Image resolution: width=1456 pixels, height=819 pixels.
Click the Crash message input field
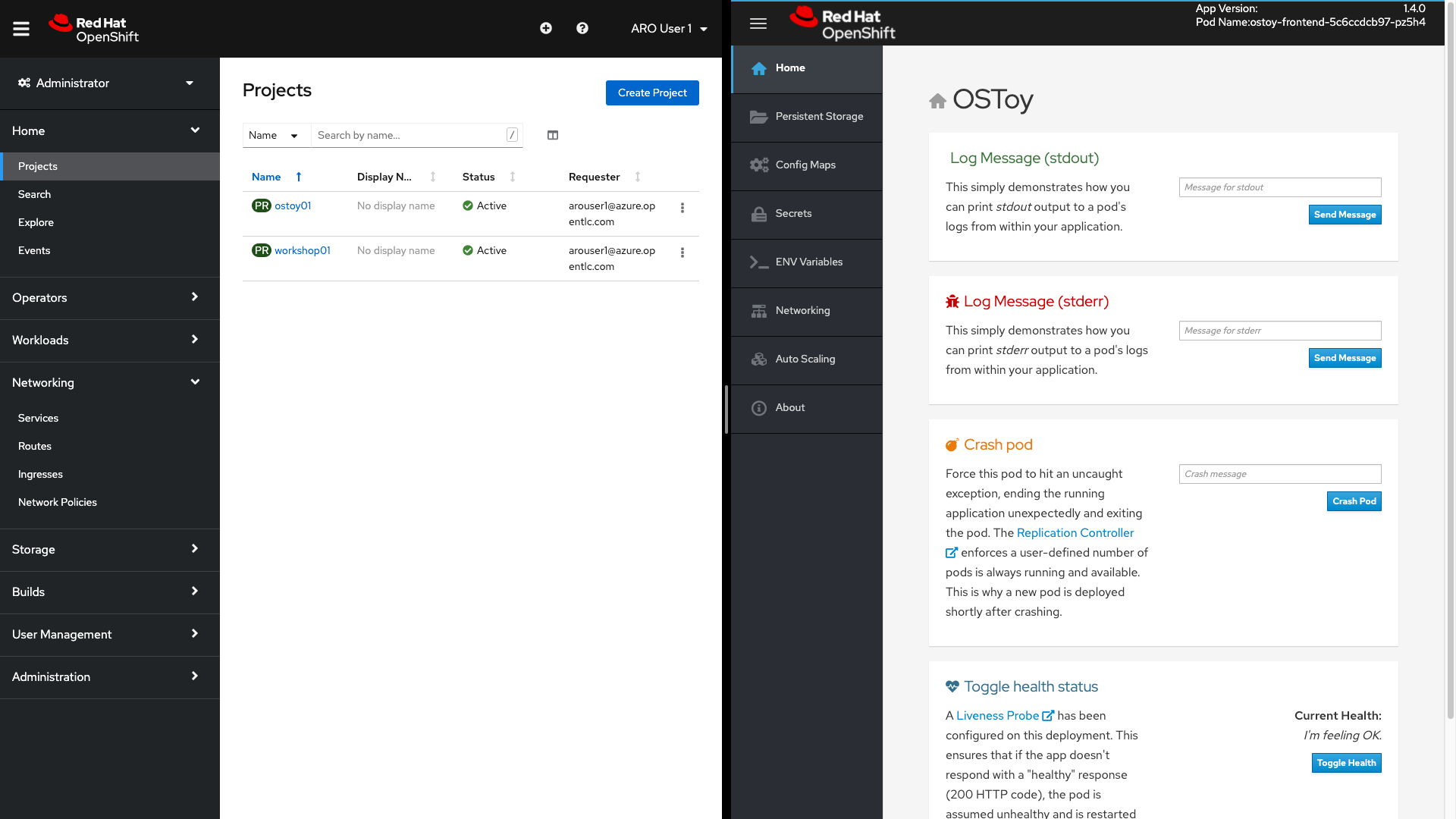(1280, 474)
